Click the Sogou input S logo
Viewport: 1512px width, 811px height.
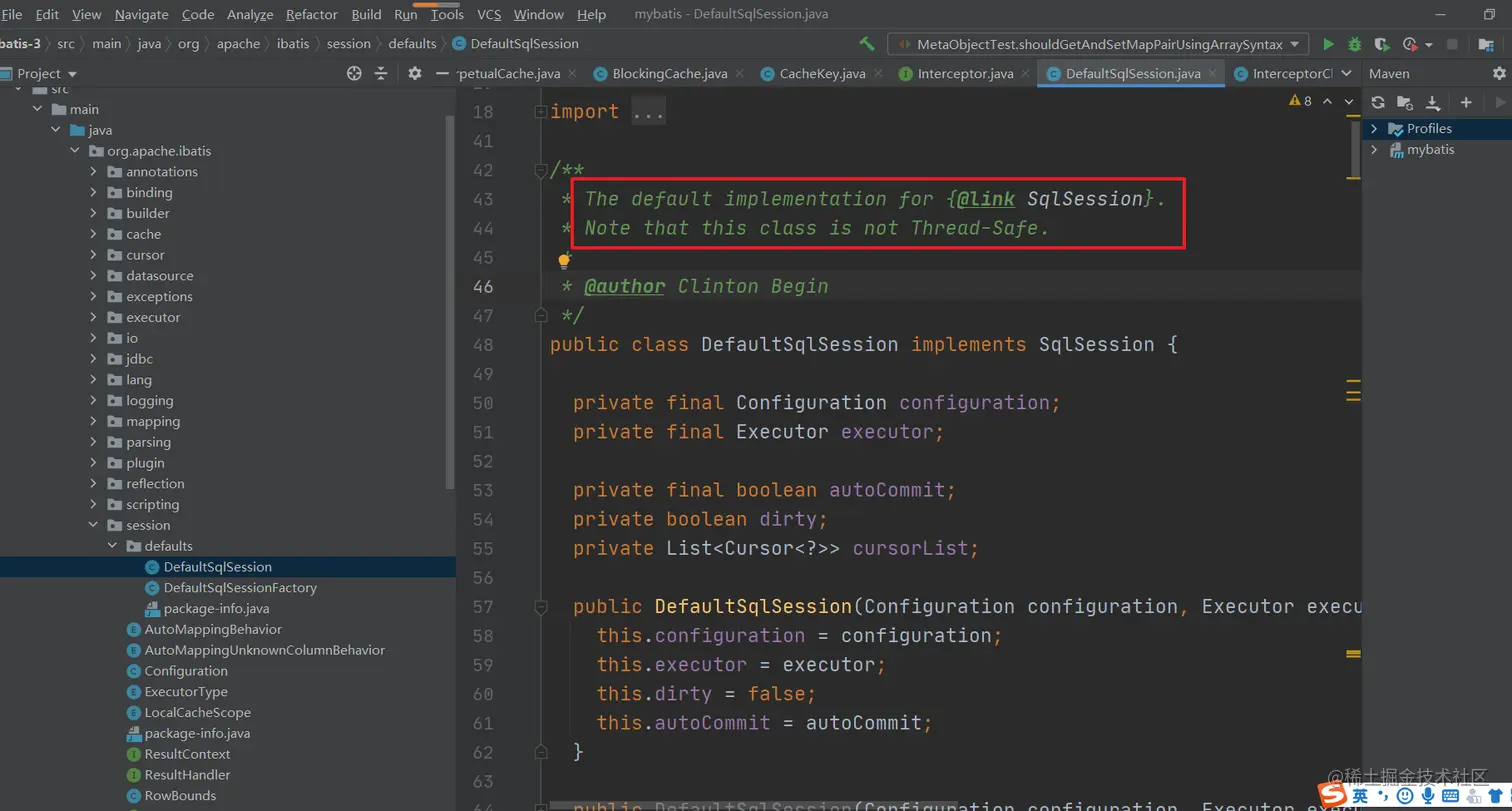pyautogui.click(x=1333, y=795)
